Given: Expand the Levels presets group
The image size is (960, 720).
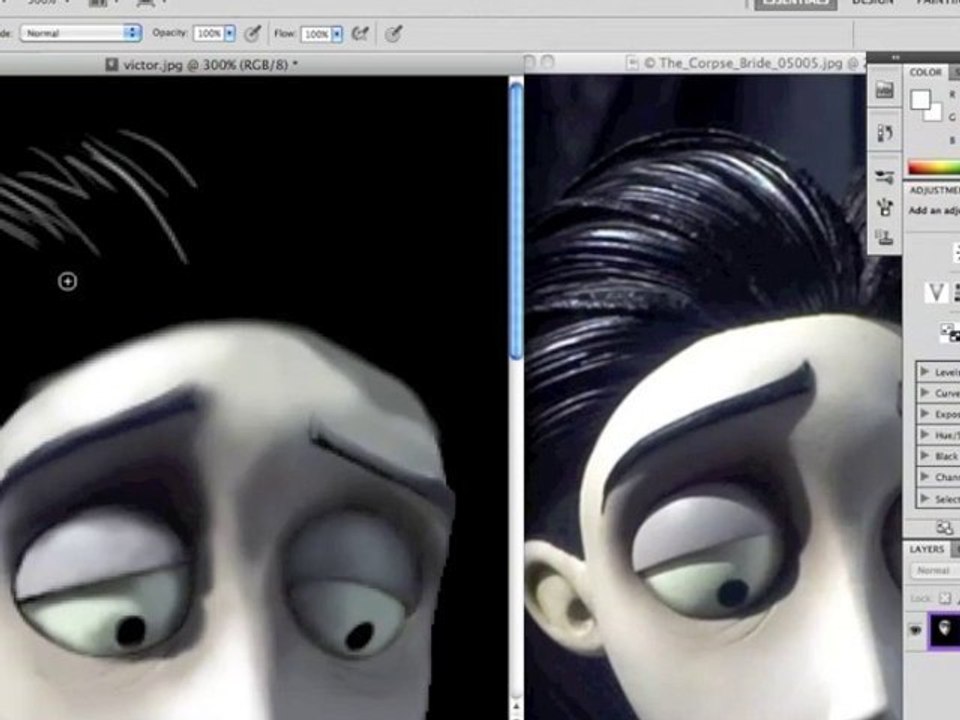Looking at the screenshot, I should [925, 372].
